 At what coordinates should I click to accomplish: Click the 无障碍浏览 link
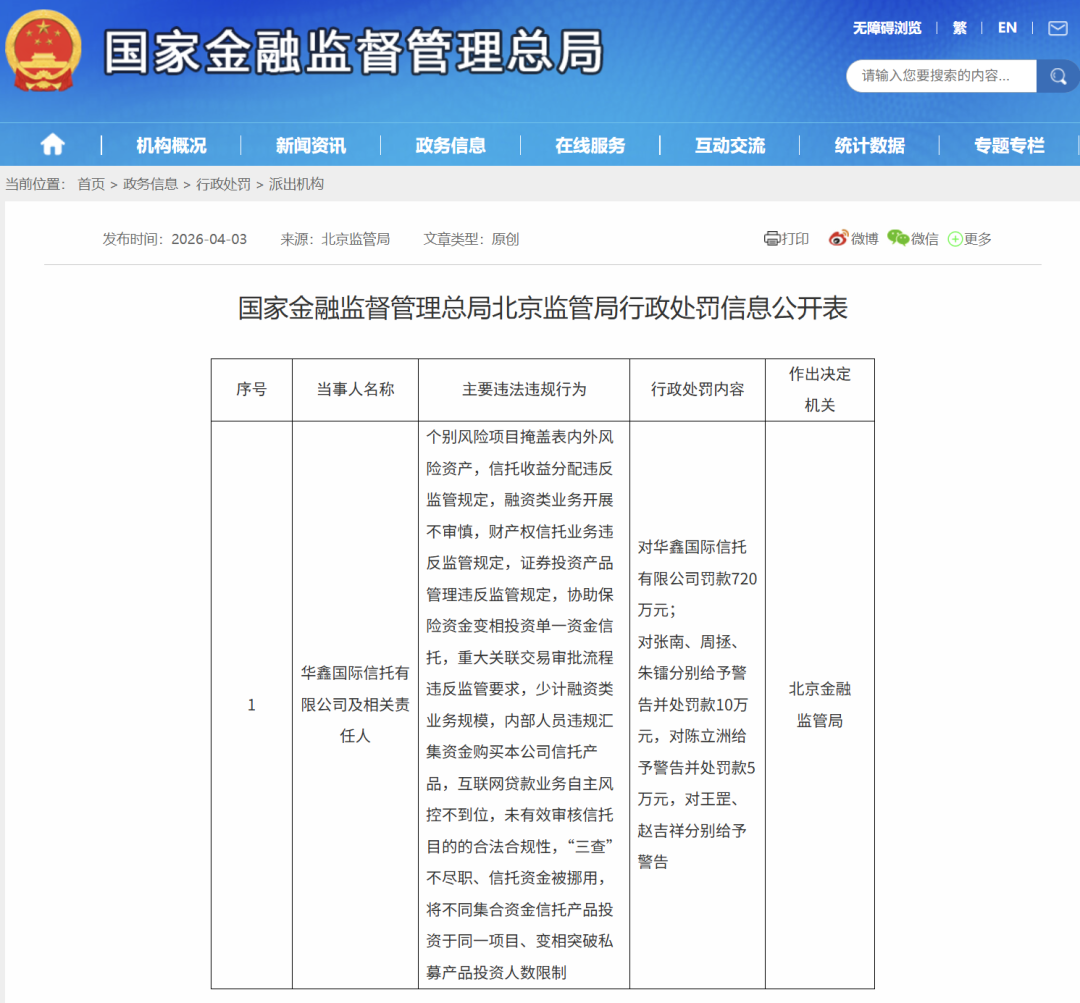point(887,28)
